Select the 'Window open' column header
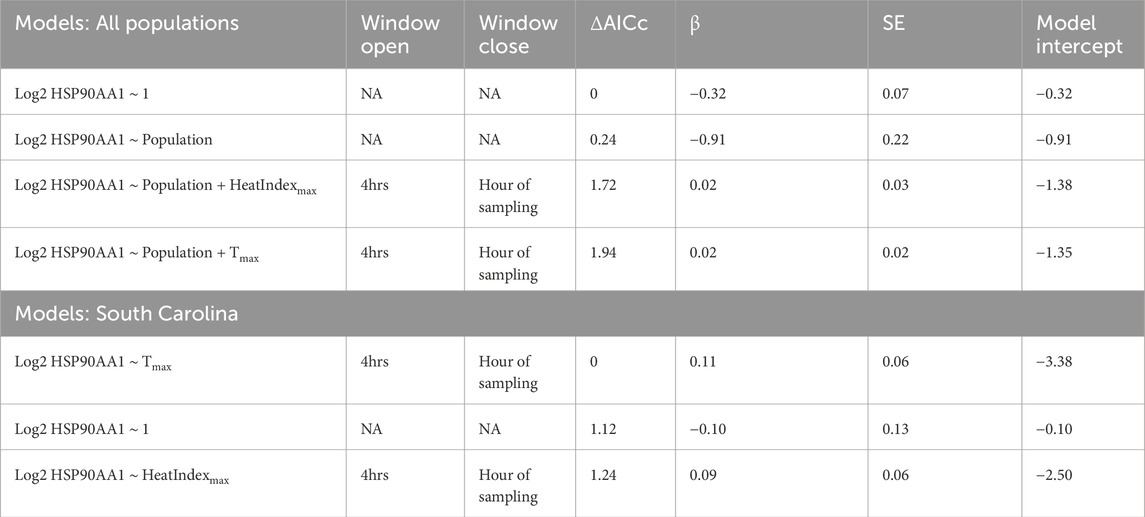This screenshot has width=1145, height=517. [x=405, y=34]
